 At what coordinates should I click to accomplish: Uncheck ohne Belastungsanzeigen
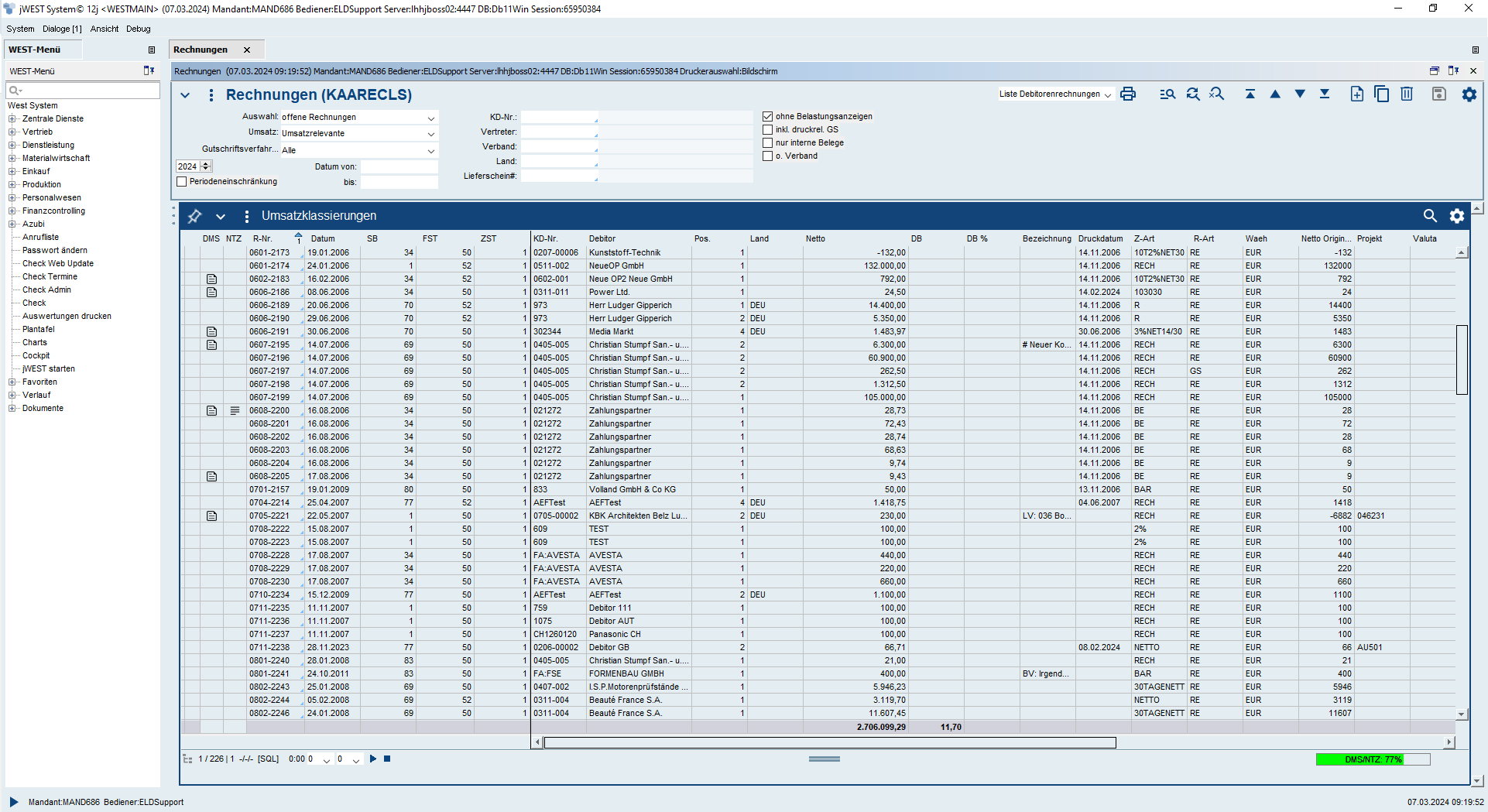pos(768,116)
